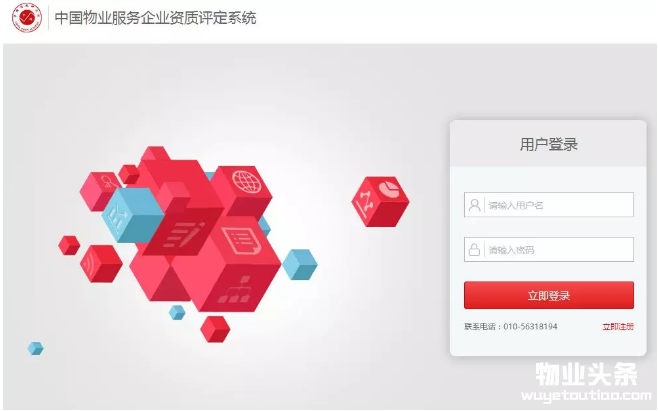Screen dimensions: 658x411
Task: Click the 用户登录 panel heading
Action: click(549, 144)
